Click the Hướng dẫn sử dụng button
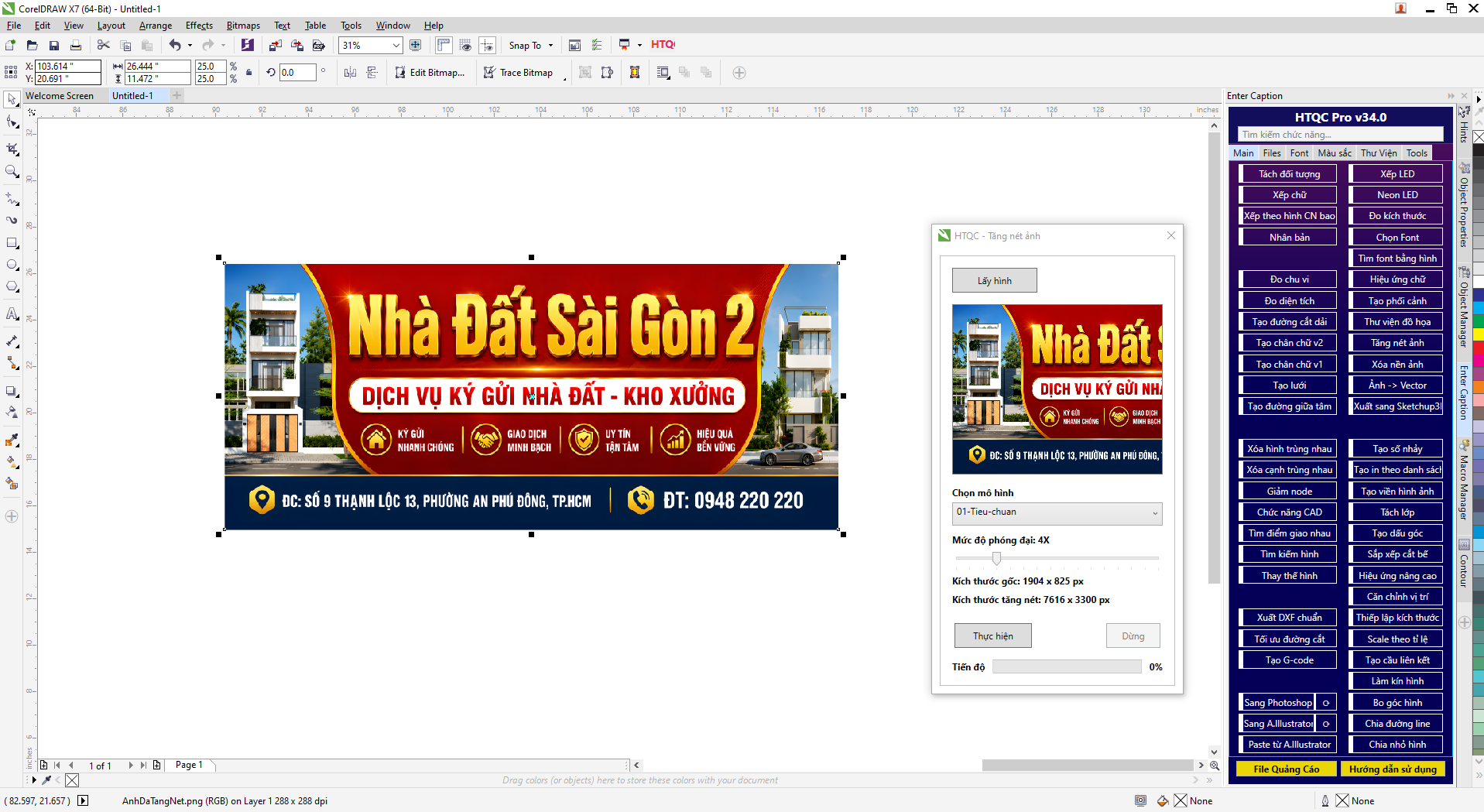The image size is (1484, 812). coord(1393,769)
